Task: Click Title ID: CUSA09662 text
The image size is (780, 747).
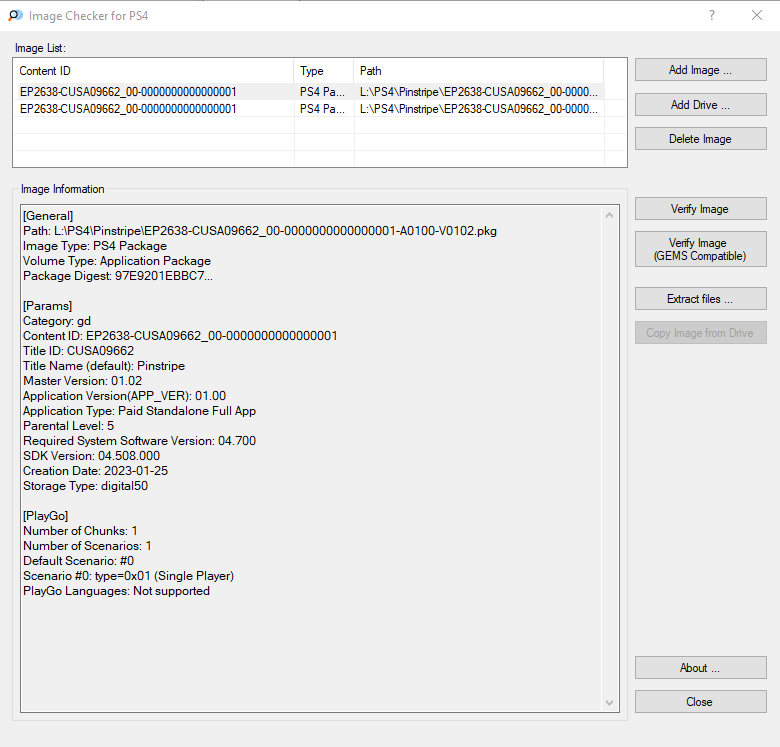Action: pos(79,351)
